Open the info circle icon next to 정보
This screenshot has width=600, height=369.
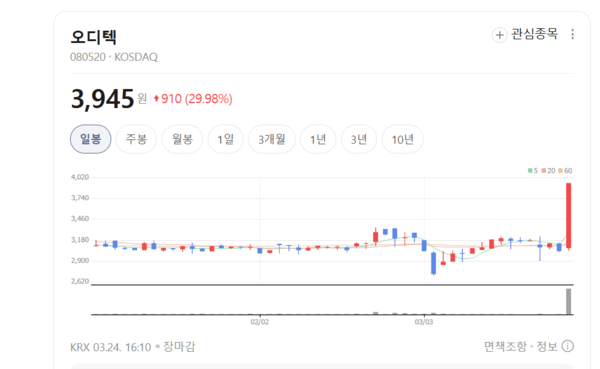(567, 346)
